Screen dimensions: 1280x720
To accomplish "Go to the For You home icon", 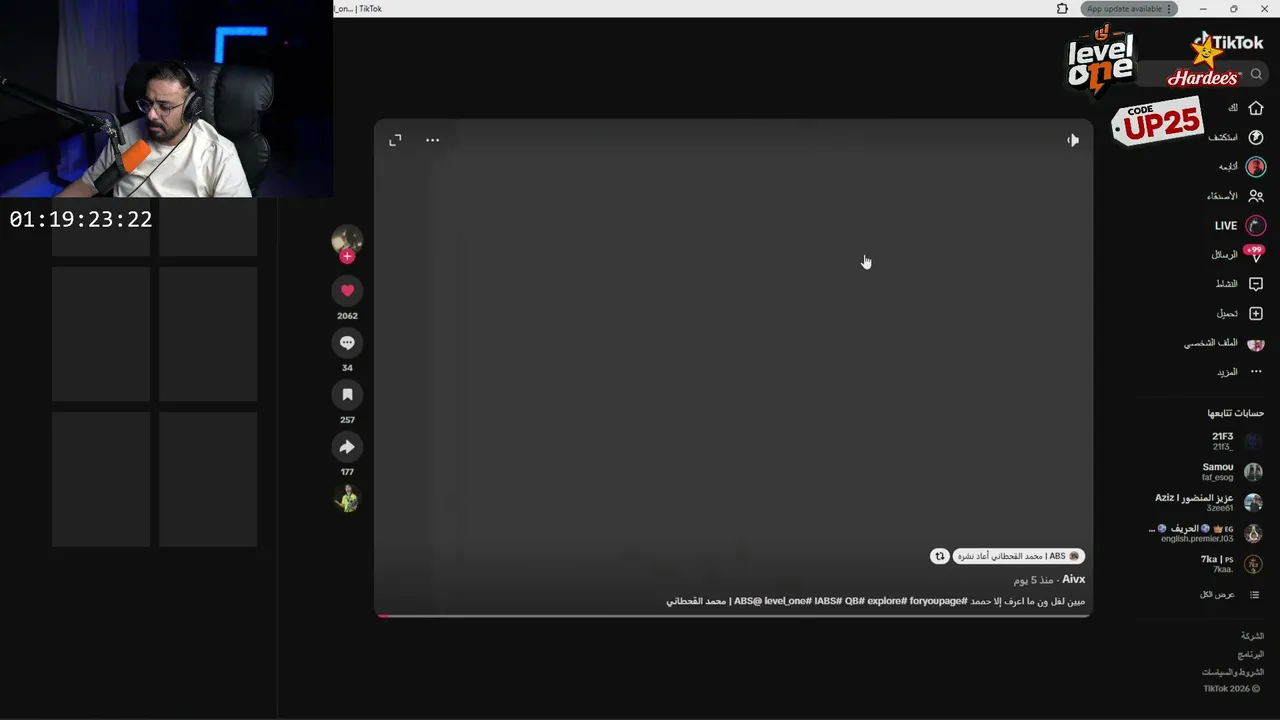I will 1256,108.
